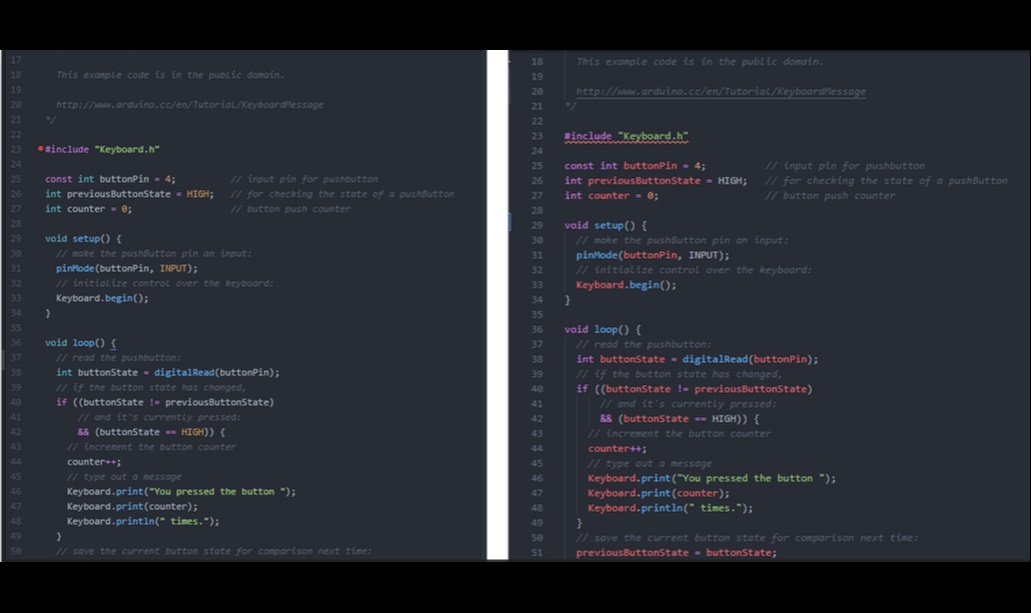Click 'Keyboard.print("You pressed the button ");' in left pane
1031x613 pixels.
[x=181, y=491]
